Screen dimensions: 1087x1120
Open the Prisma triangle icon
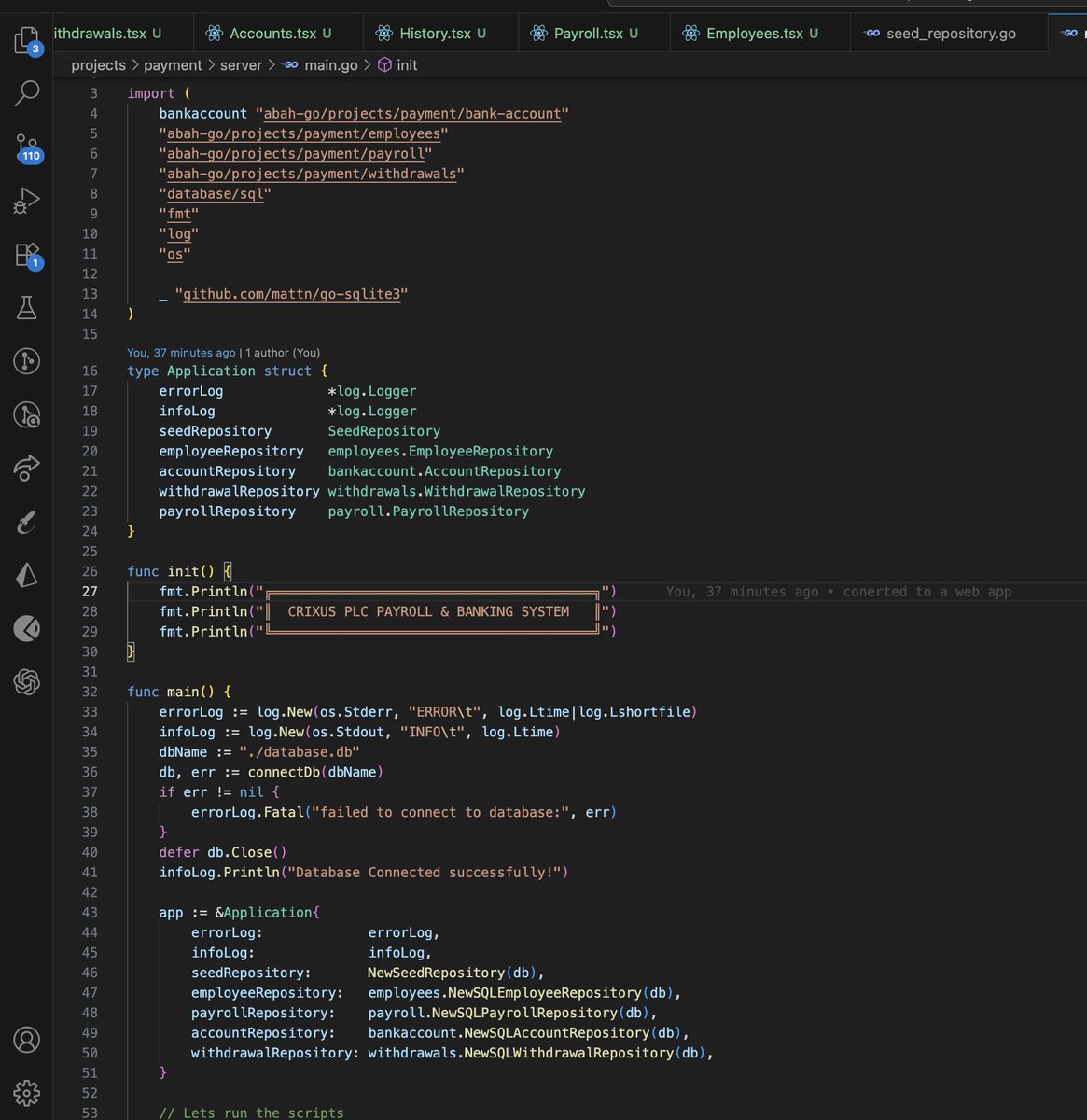(26, 575)
